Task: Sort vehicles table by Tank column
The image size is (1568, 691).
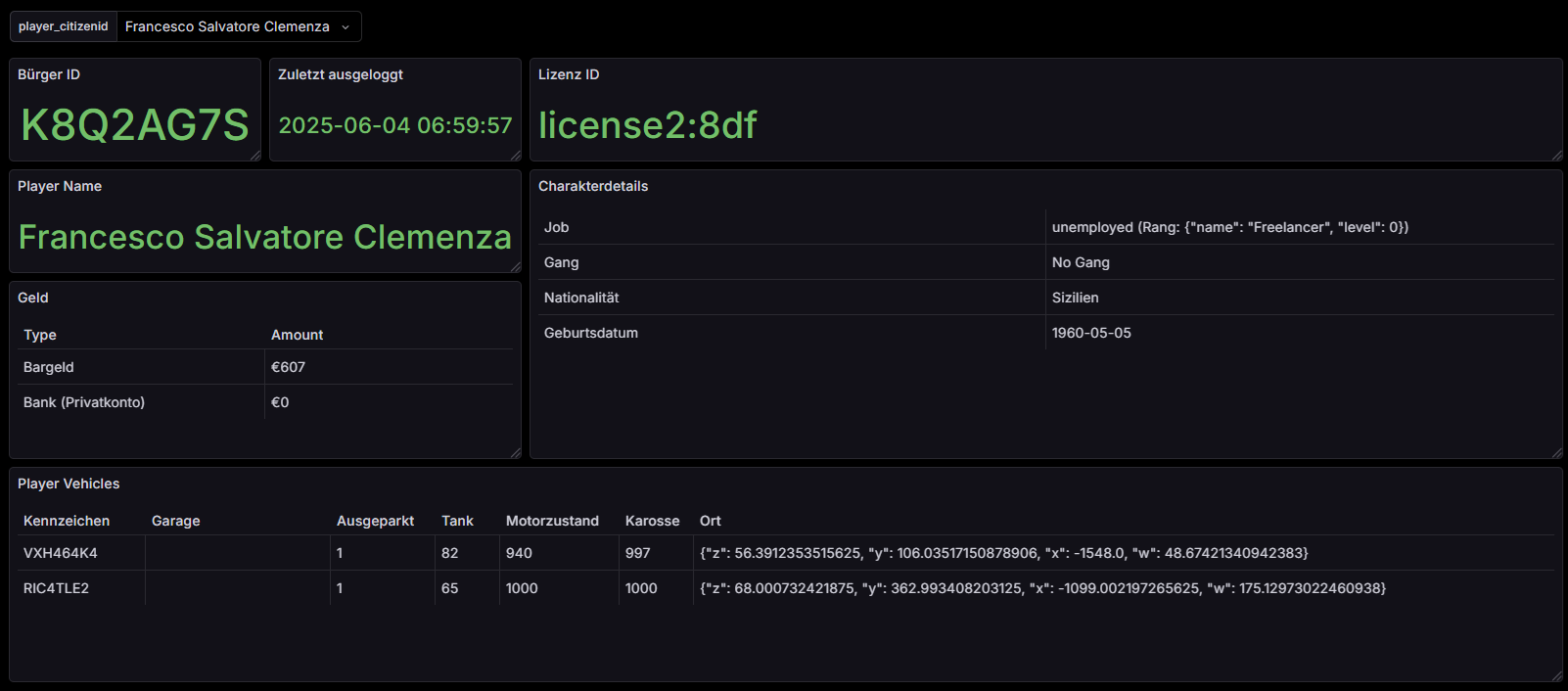Action: tap(457, 521)
